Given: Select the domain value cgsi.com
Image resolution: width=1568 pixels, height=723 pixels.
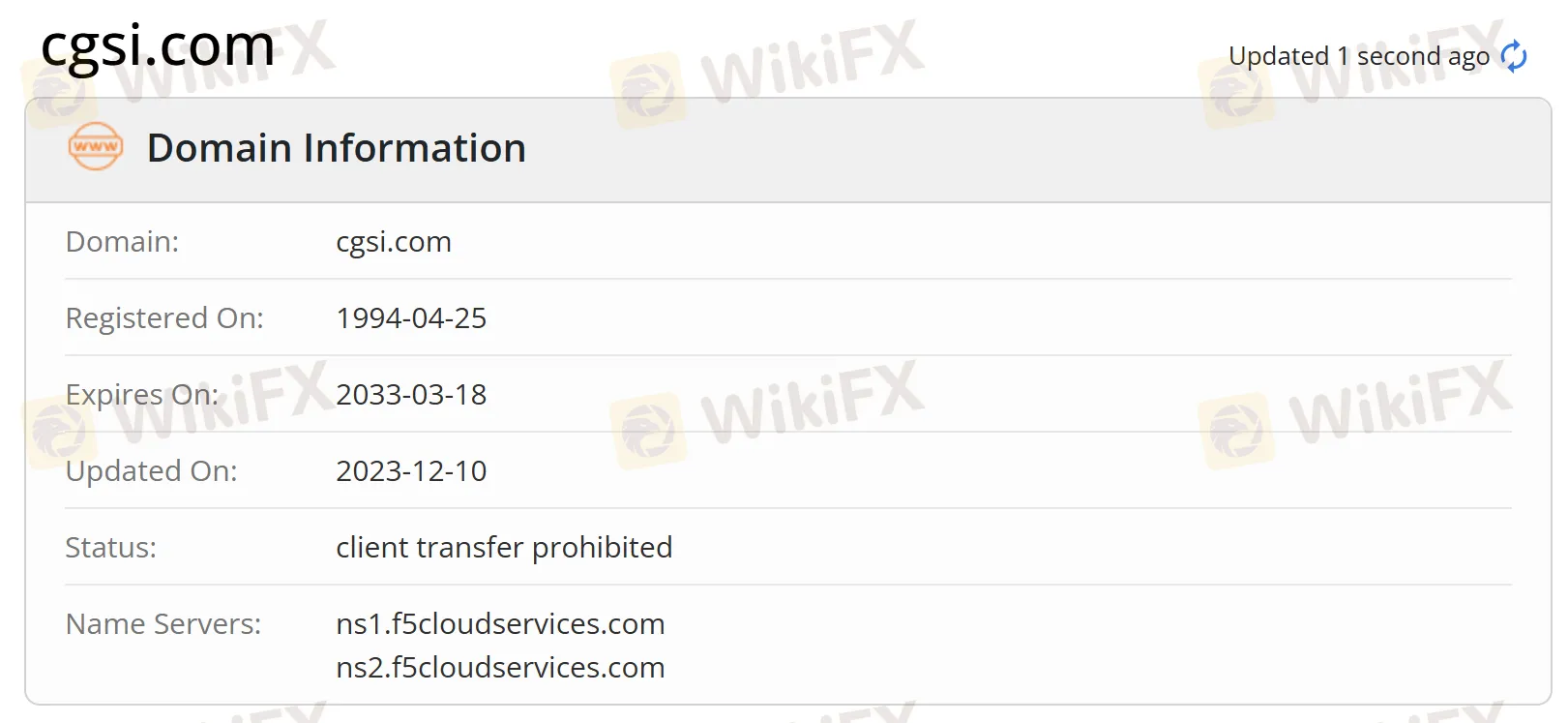Looking at the screenshot, I should (x=394, y=242).
